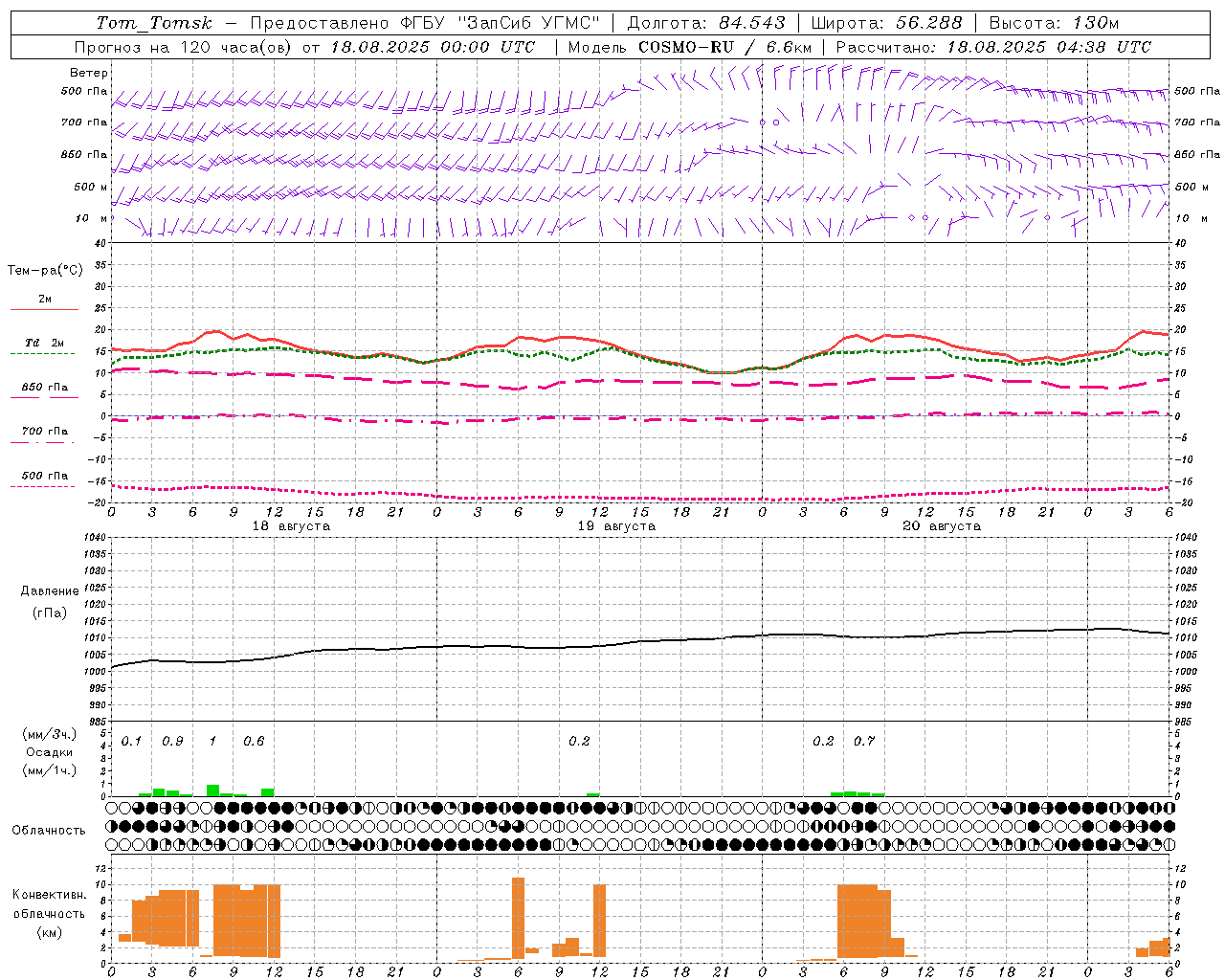Select the Осадки panel label
The image size is (1225, 980).
pyautogui.click(x=49, y=752)
